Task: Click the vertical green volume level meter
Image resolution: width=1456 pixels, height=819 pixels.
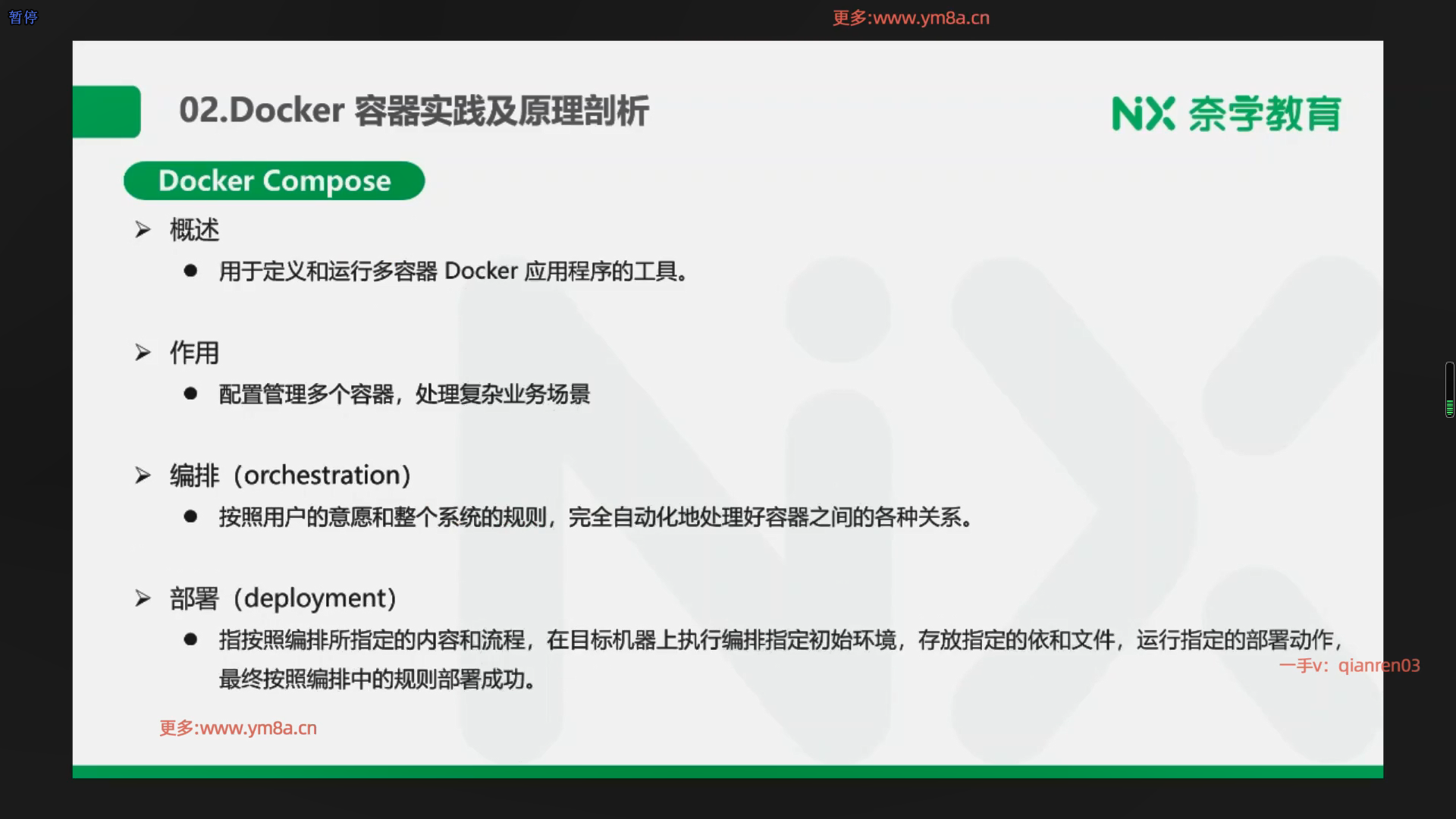Action: 1449,390
